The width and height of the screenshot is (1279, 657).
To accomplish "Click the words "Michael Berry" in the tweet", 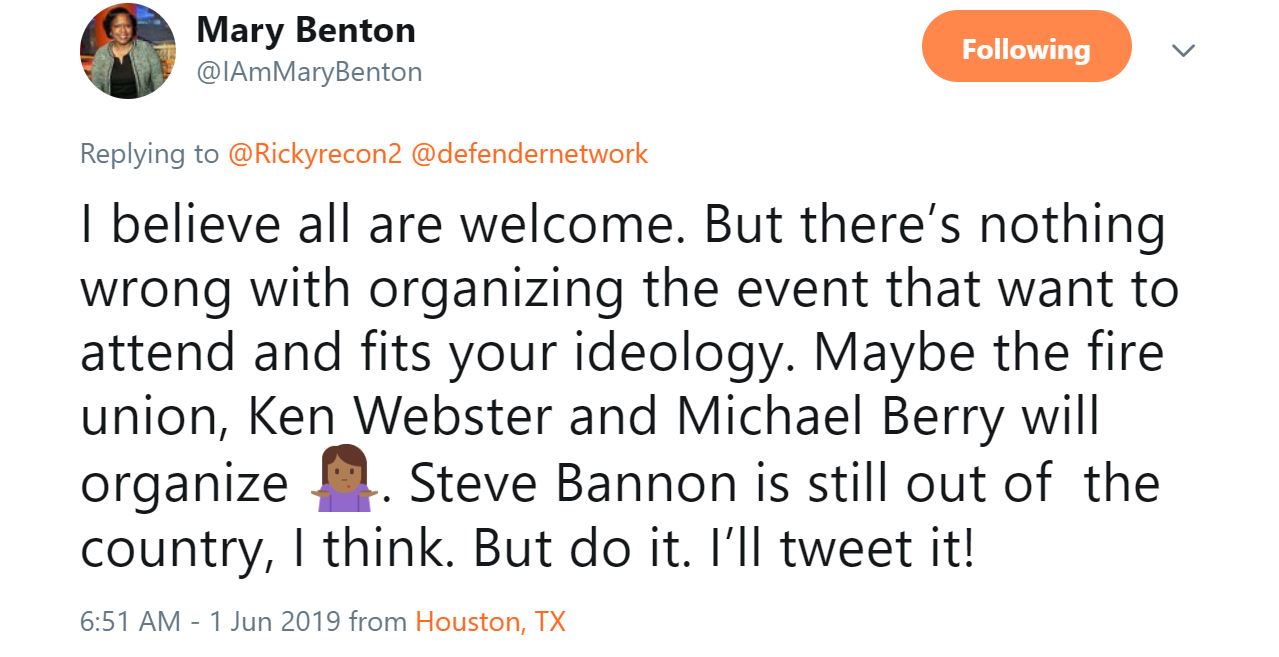I will pyautogui.click(x=839, y=420).
